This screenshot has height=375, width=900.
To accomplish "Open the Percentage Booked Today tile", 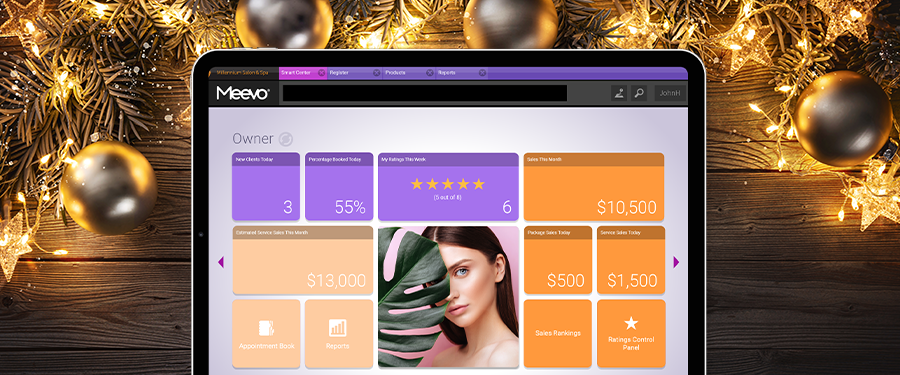I will 339,186.
